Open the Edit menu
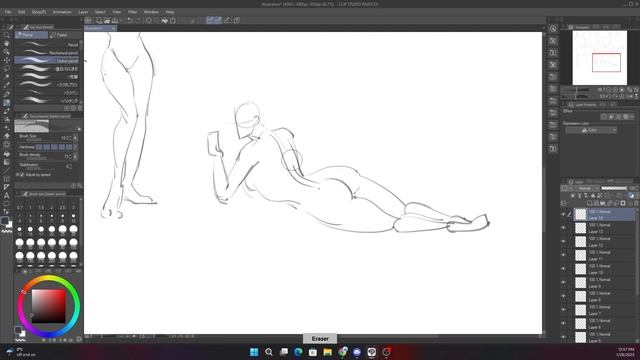Image resolution: width=640 pixels, height=360 pixels. pos(22,12)
